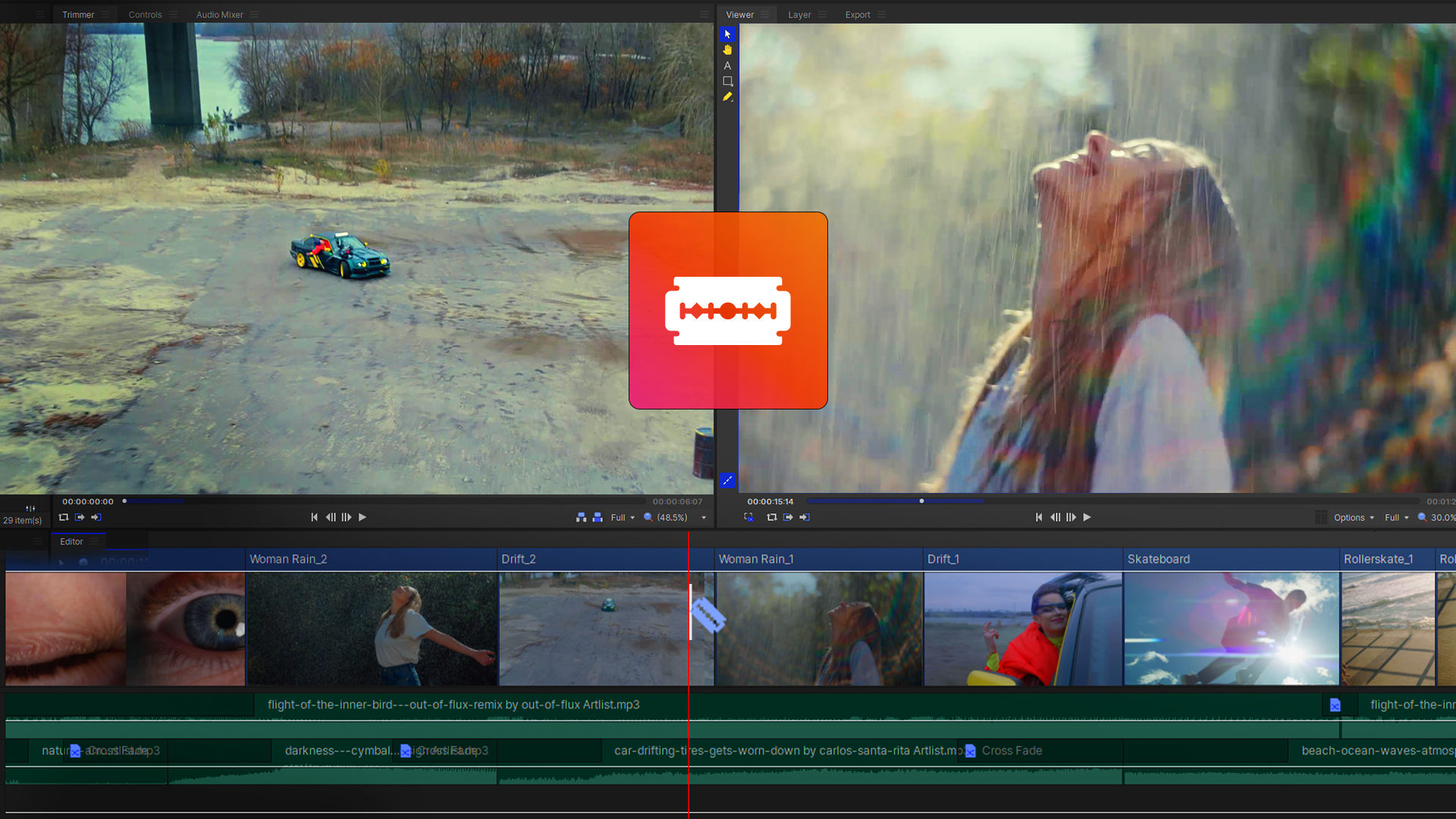Open Viewer tab panel menu icon
The image size is (1456, 819).
765,14
